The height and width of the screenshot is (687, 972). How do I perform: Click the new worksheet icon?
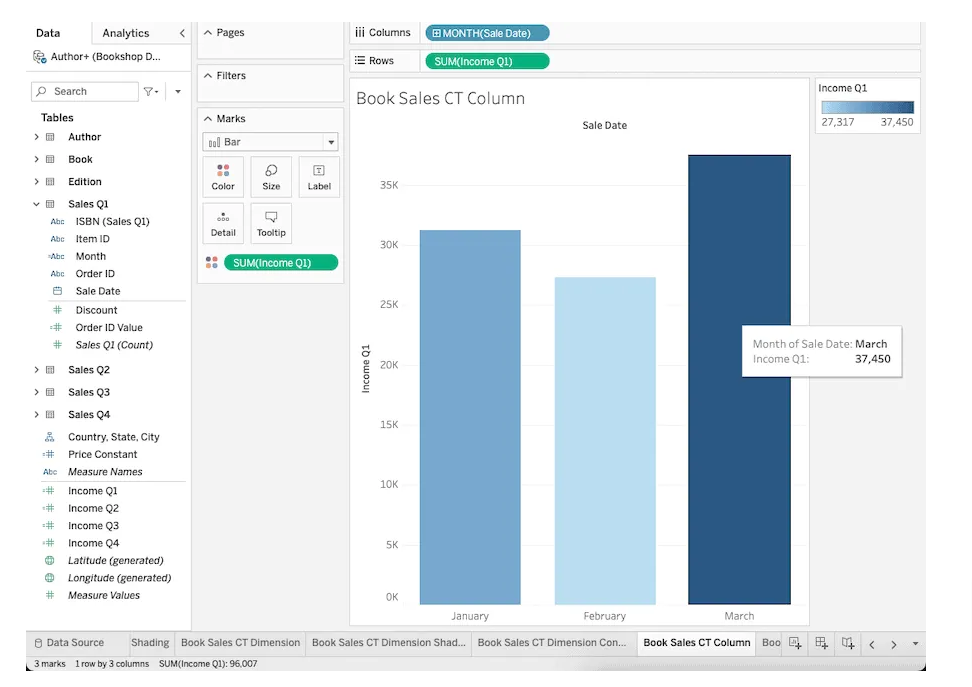[795, 643]
